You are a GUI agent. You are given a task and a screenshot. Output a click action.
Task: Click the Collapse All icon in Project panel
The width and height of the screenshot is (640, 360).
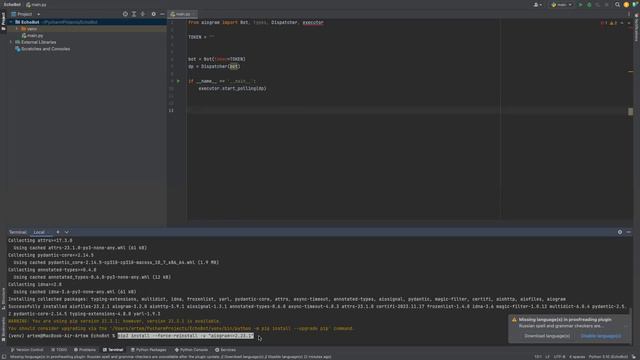tap(142, 14)
